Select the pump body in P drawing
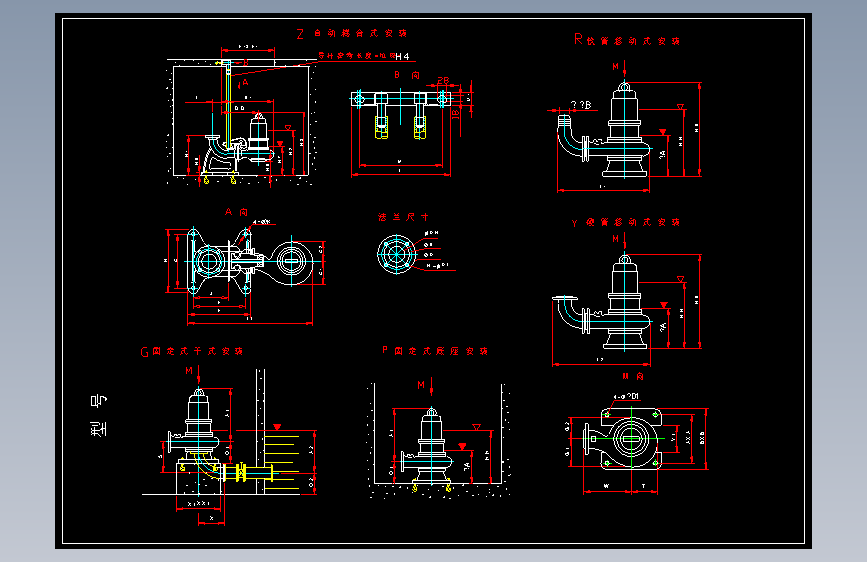The width and height of the screenshot is (867, 562). pos(429,446)
